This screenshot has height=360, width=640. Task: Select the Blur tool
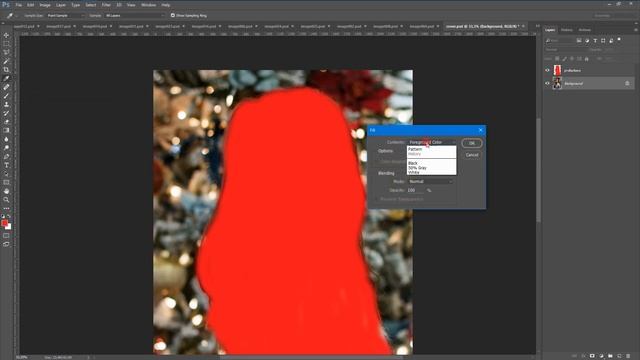coord(6,139)
